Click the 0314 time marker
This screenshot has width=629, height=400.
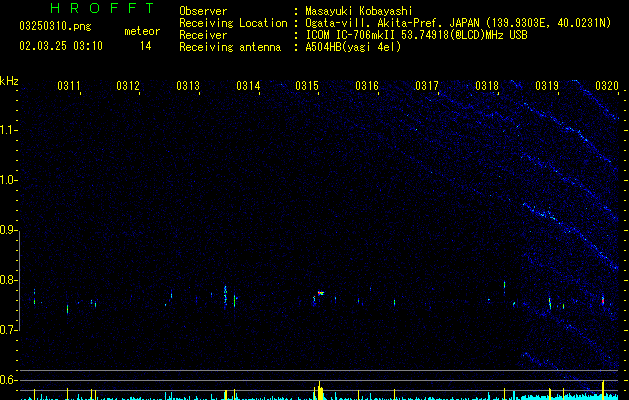[x=248, y=86]
